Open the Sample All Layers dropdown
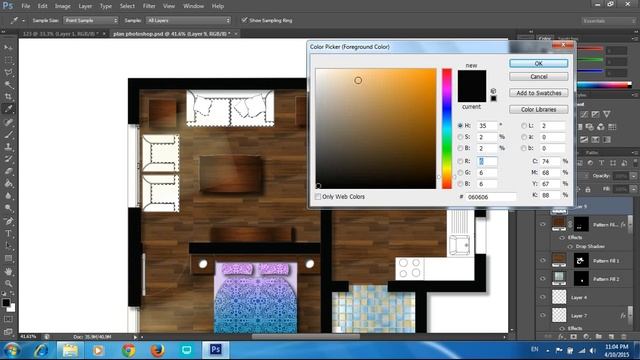This screenshot has width=640, height=360. [188, 20]
